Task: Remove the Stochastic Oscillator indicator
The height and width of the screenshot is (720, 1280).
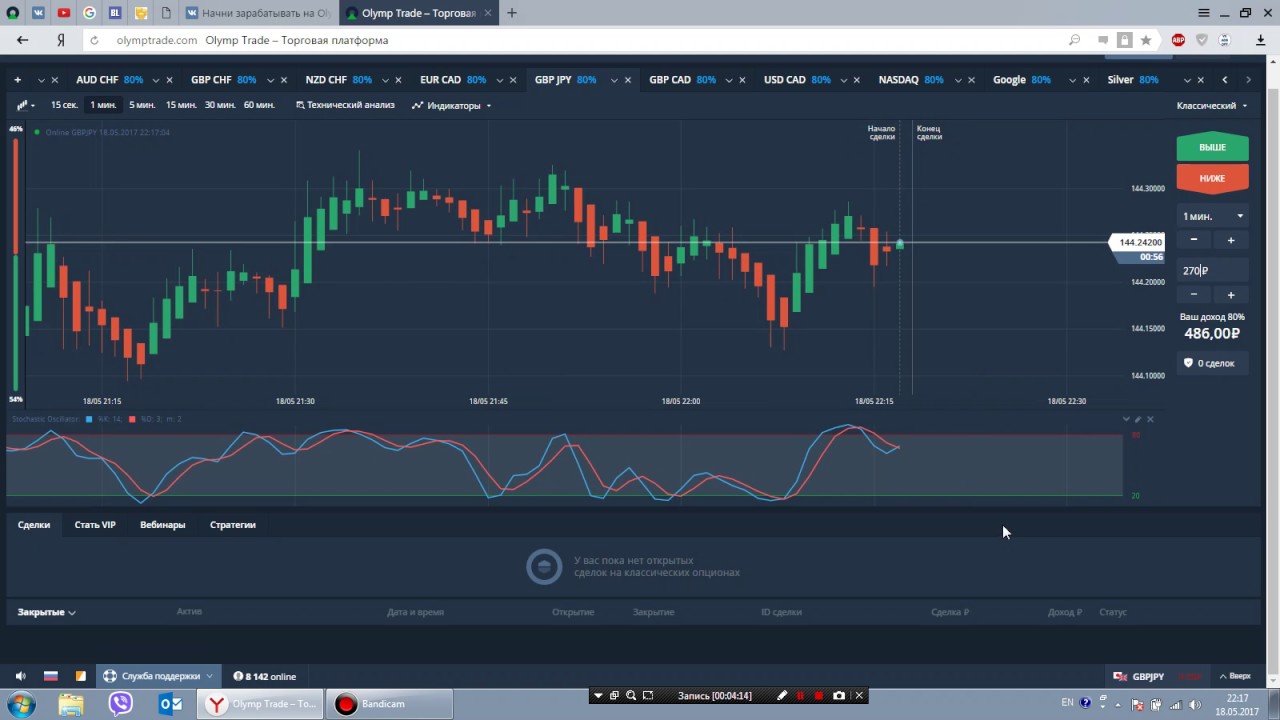Action: (x=1150, y=419)
